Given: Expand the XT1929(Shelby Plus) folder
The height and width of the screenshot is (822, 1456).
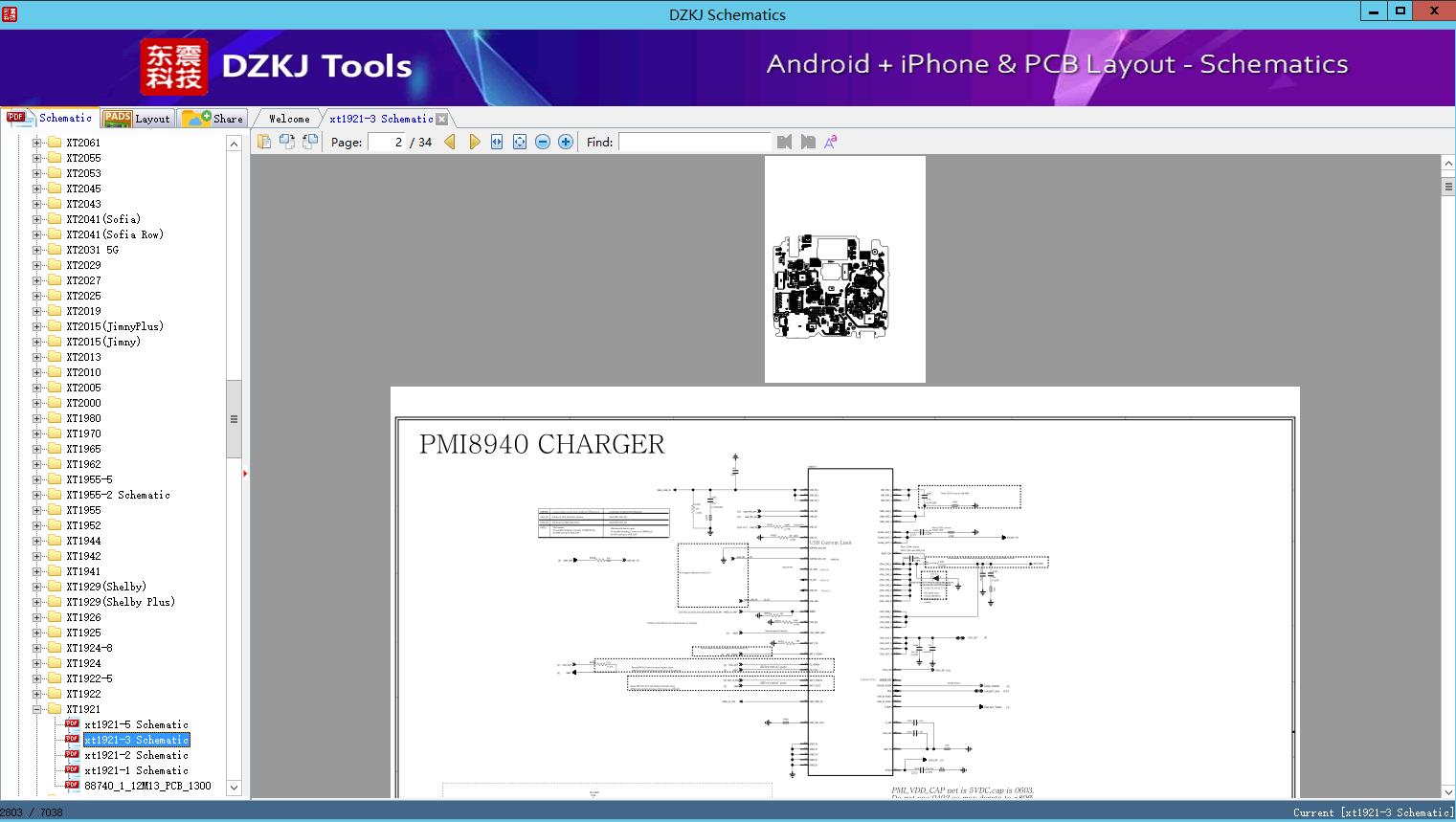Looking at the screenshot, I should coord(36,602).
